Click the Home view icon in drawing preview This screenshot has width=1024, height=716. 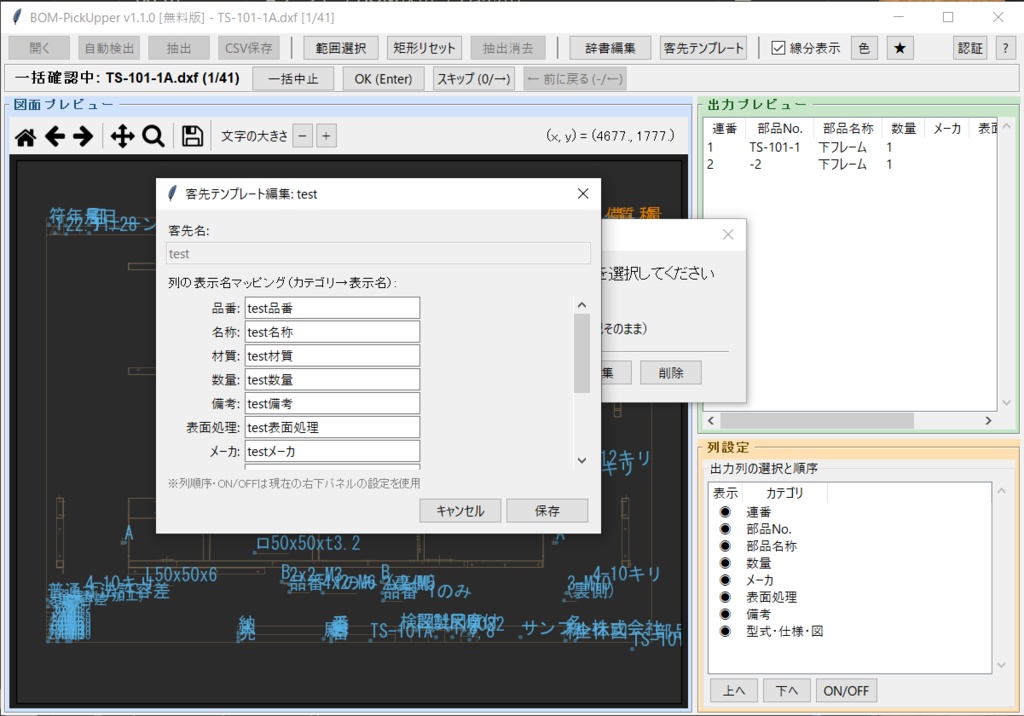point(26,137)
